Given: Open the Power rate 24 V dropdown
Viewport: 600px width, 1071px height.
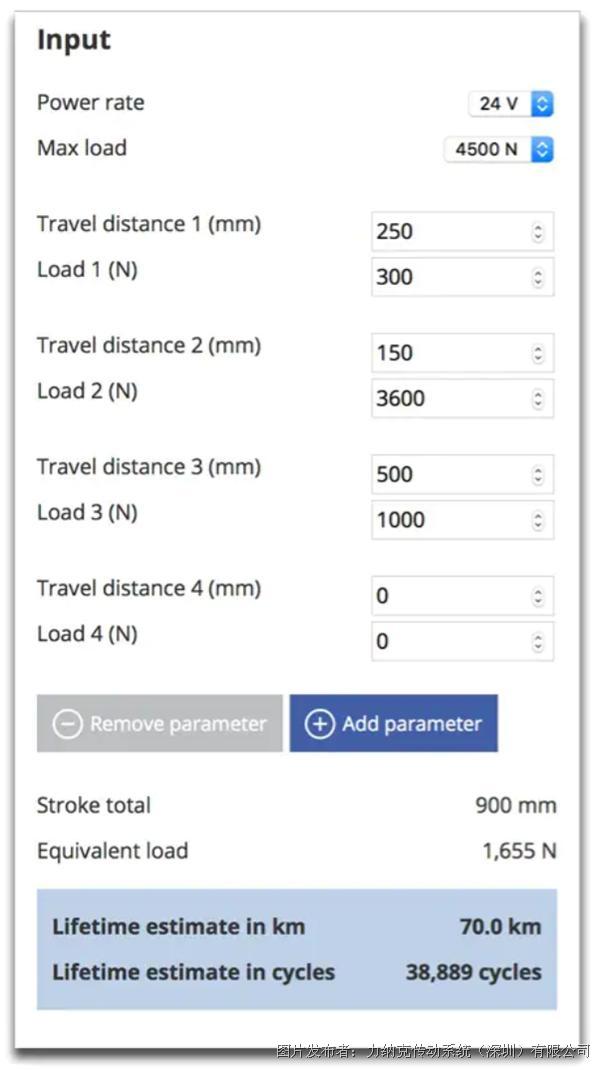Looking at the screenshot, I should pyautogui.click(x=511, y=103).
